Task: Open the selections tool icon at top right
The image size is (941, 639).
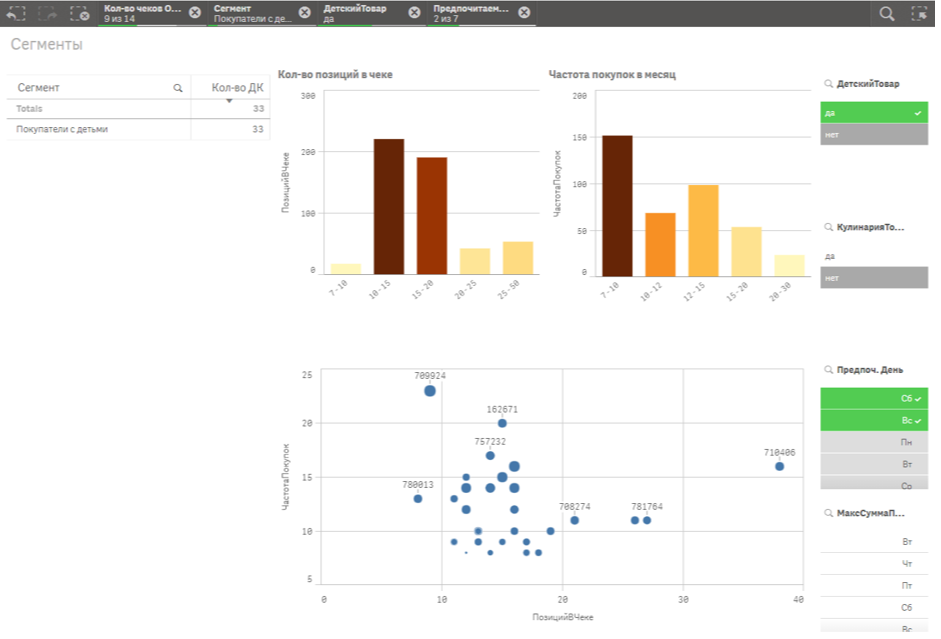Action: click(x=919, y=13)
